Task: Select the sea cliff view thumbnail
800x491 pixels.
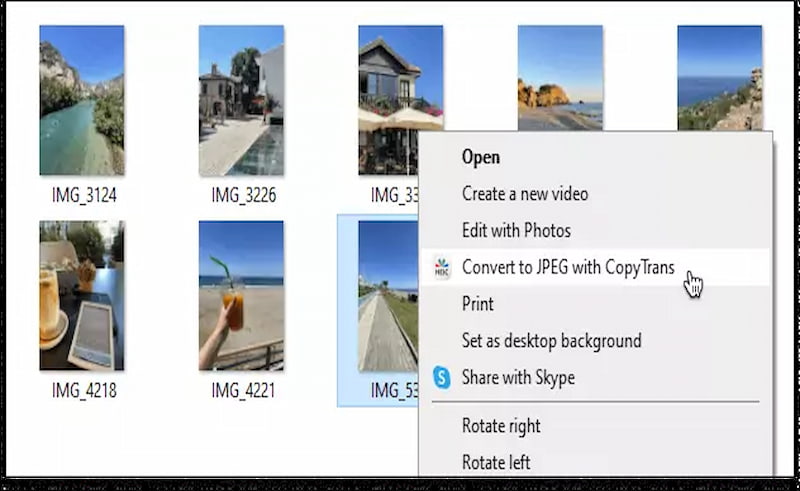Action: pyautogui.click(x=720, y=78)
